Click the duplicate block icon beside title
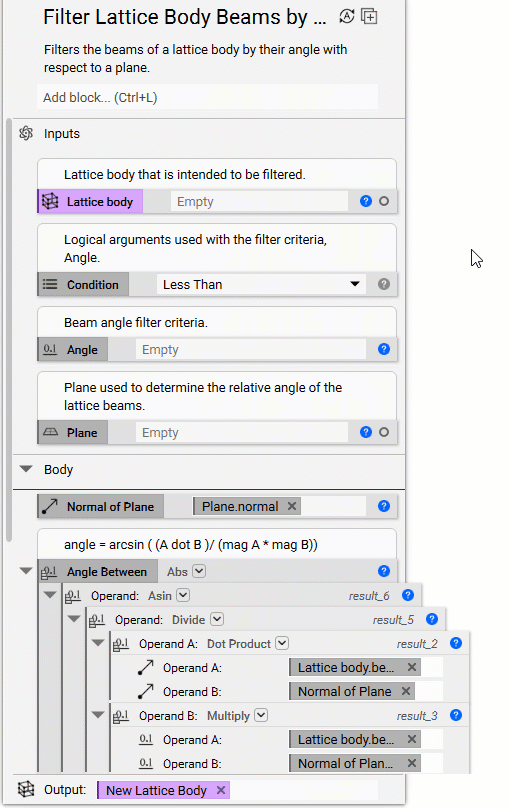This screenshot has width=508, height=808. 369,16
